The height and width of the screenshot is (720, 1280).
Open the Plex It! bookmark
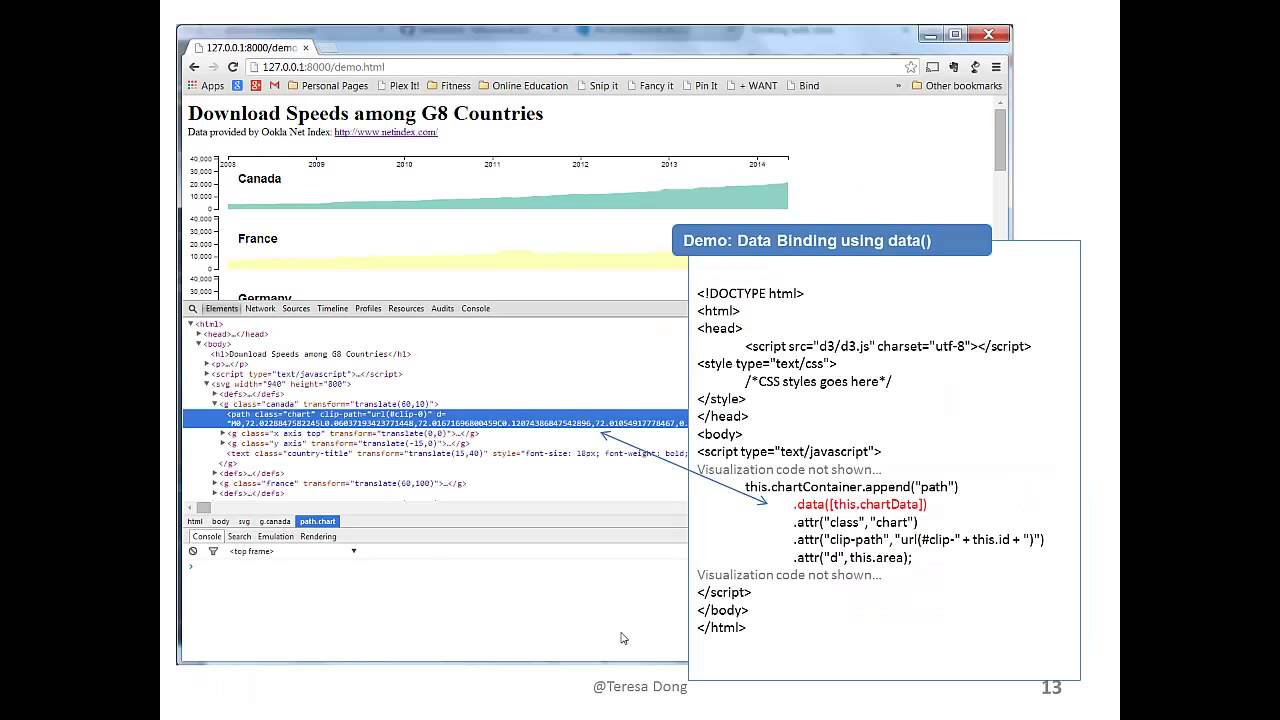coord(398,86)
